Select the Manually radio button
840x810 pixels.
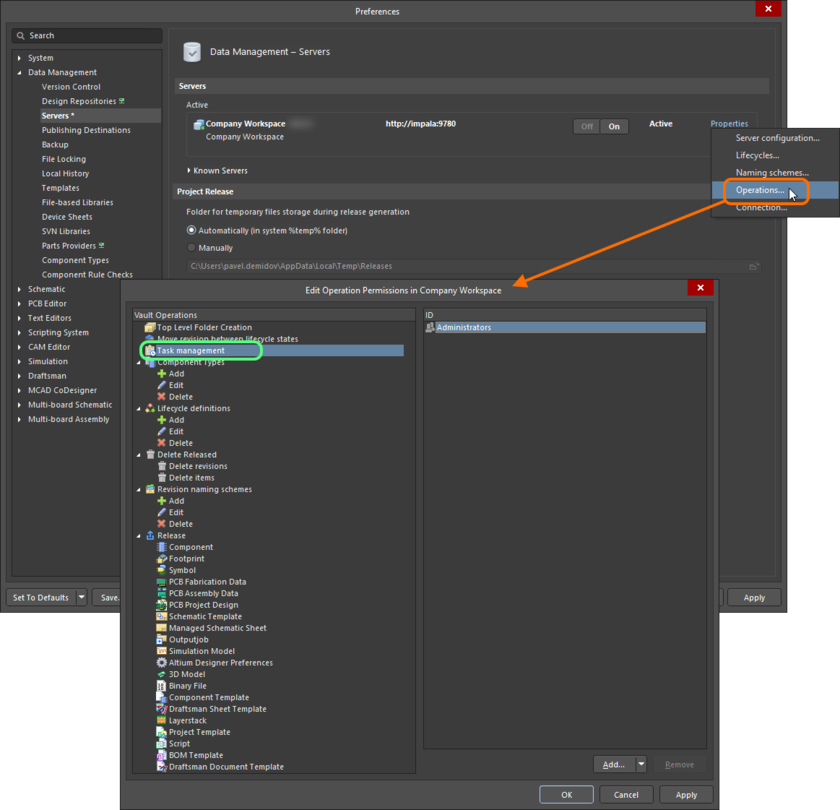[189, 247]
